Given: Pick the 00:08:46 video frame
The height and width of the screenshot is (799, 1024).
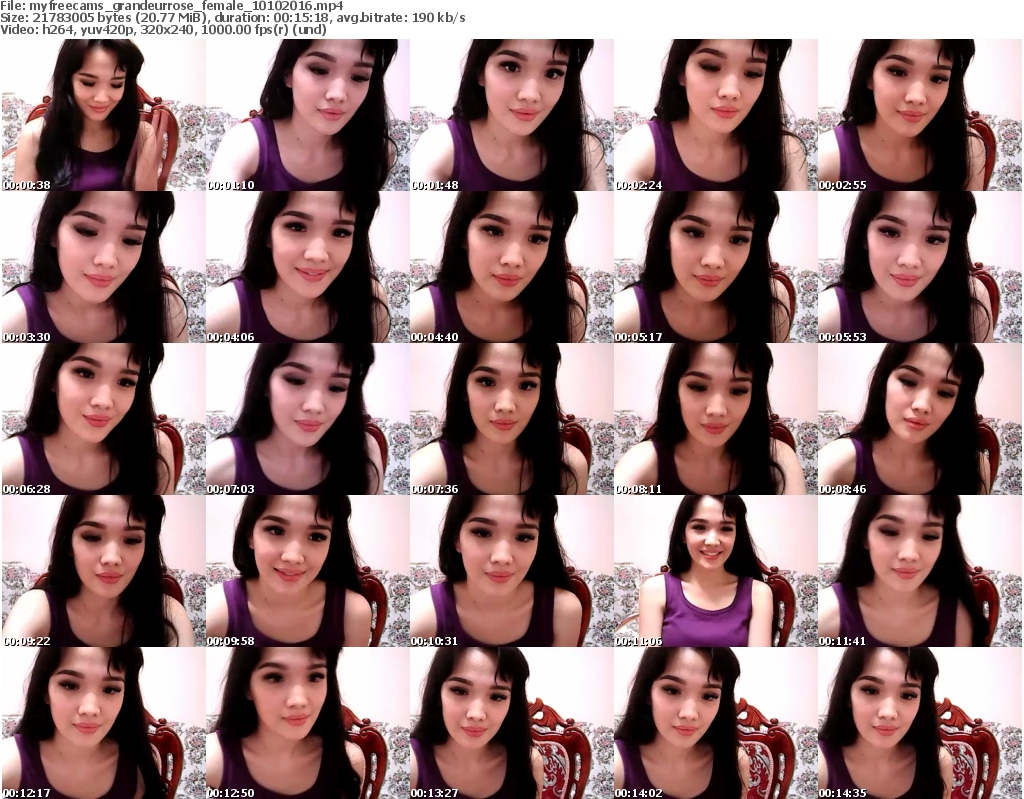Looking at the screenshot, I should [x=920, y=419].
